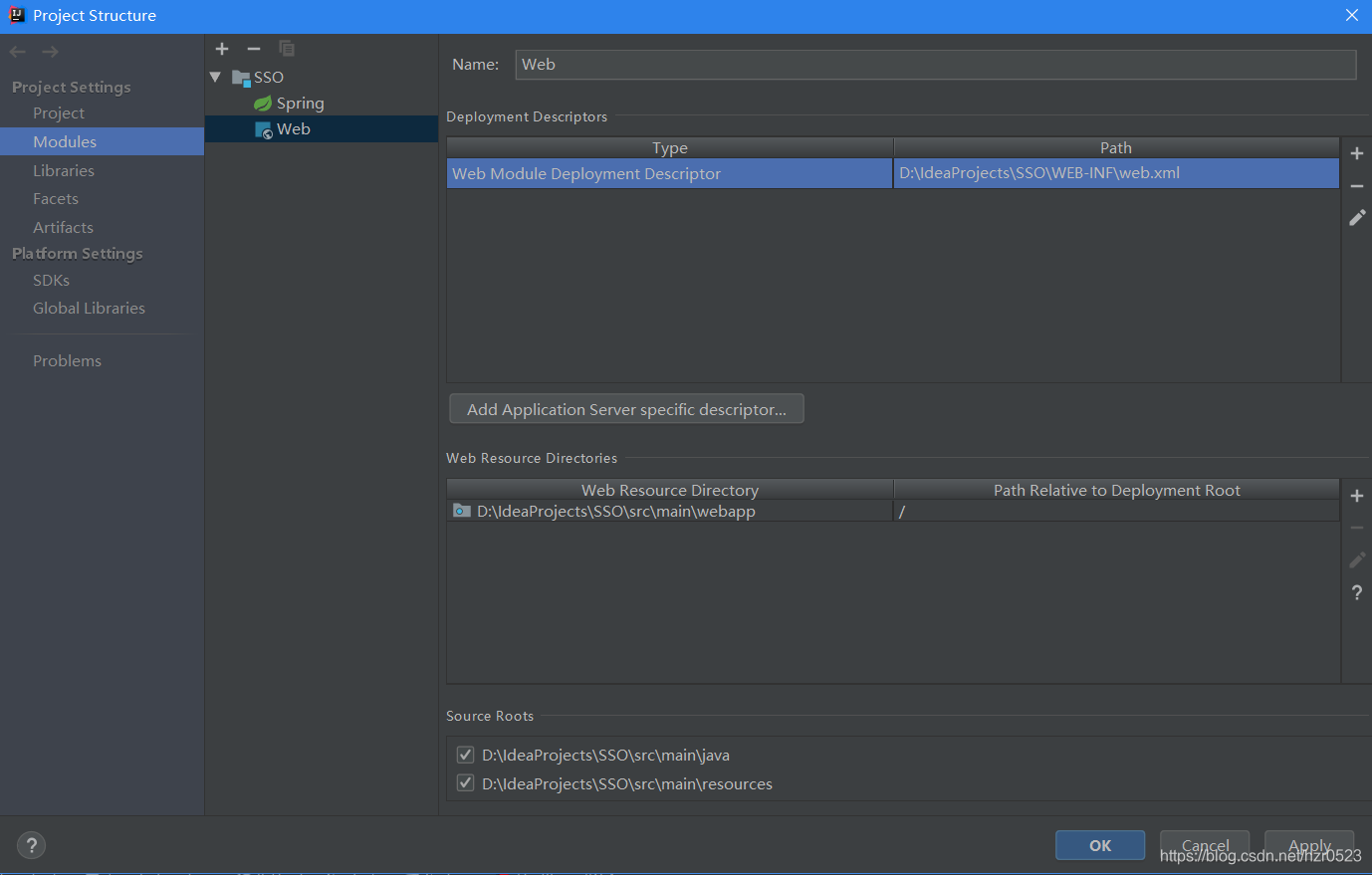Viewport: 1372px width, 875px height.
Task: Open Modules settings
Action: pos(65,141)
